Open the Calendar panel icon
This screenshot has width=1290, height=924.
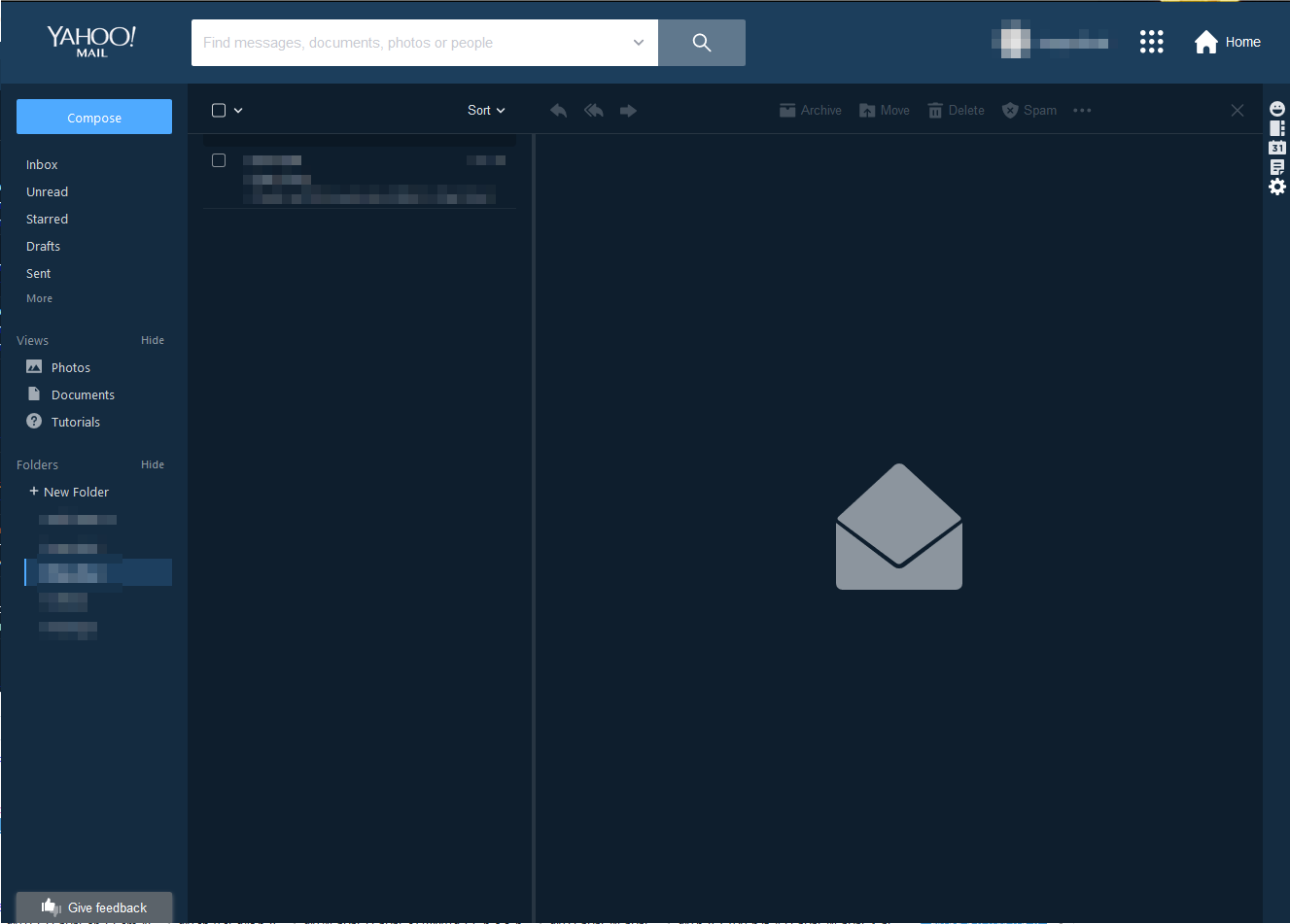[1276, 147]
